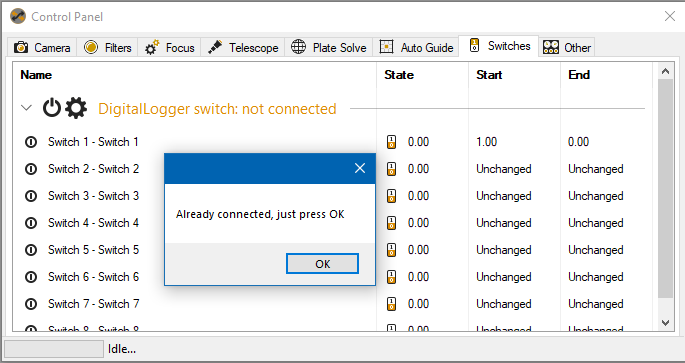The width and height of the screenshot is (685, 363).
Task: Click the scrollbar up arrow
Action: click(x=665, y=71)
